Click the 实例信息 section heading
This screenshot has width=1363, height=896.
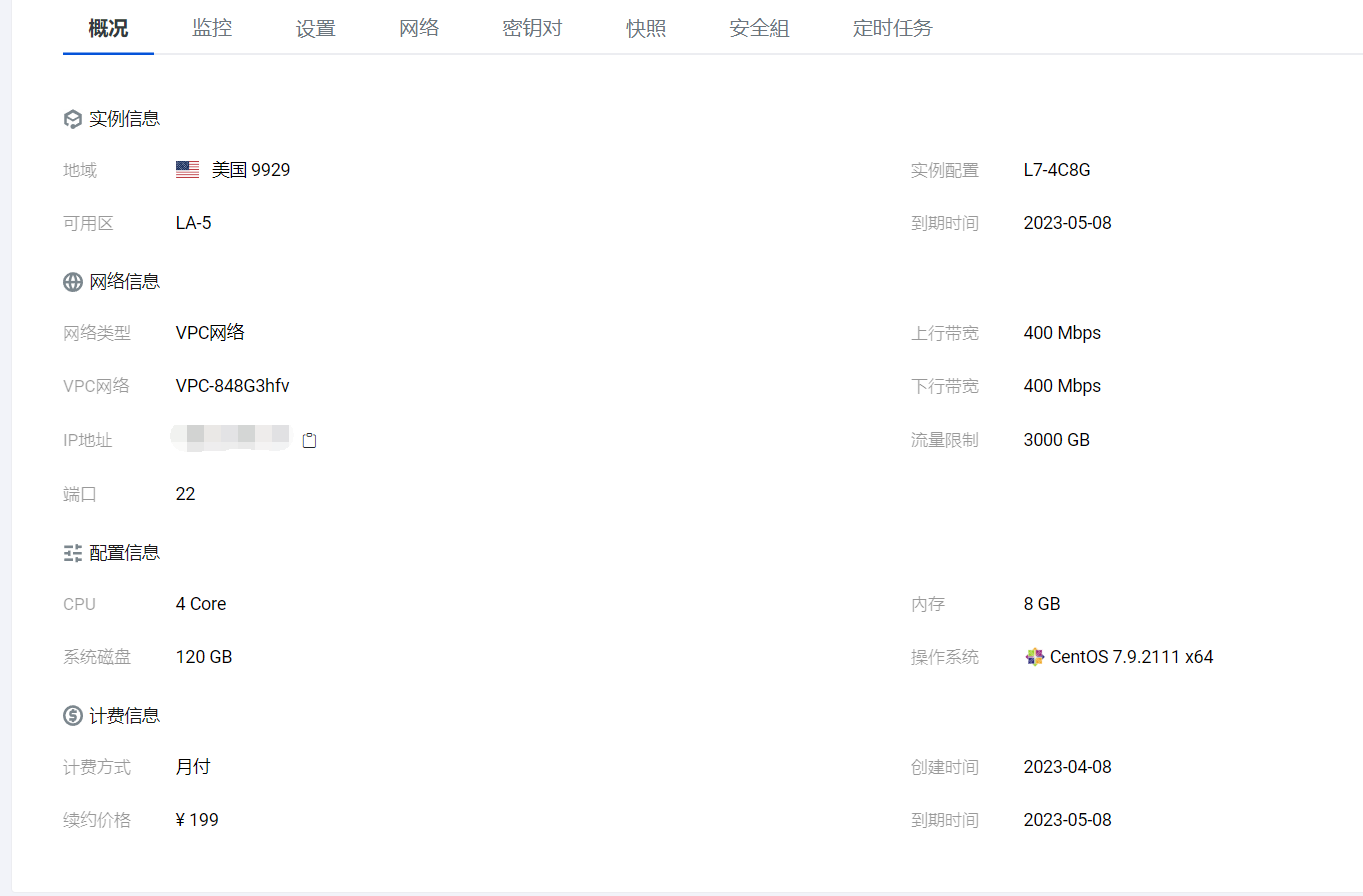click(124, 119)
